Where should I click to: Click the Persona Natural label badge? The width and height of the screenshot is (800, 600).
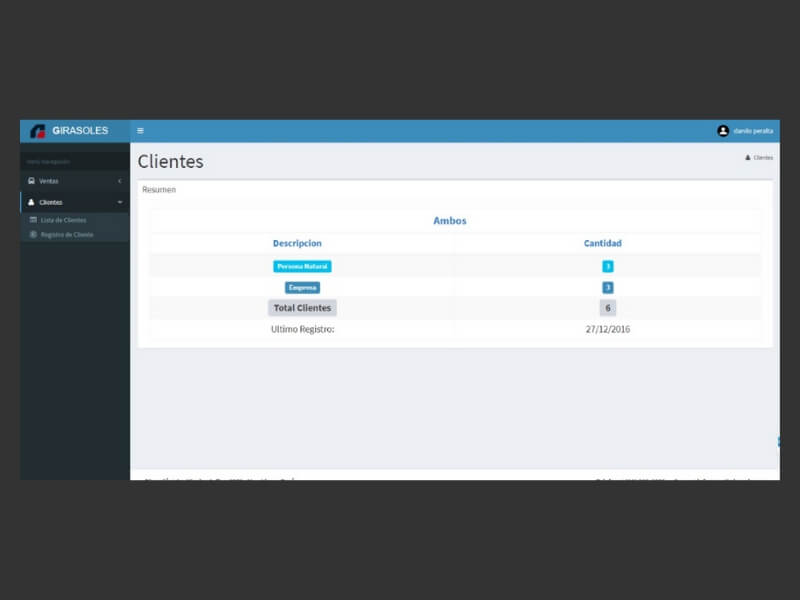click(x=302, y=266)
